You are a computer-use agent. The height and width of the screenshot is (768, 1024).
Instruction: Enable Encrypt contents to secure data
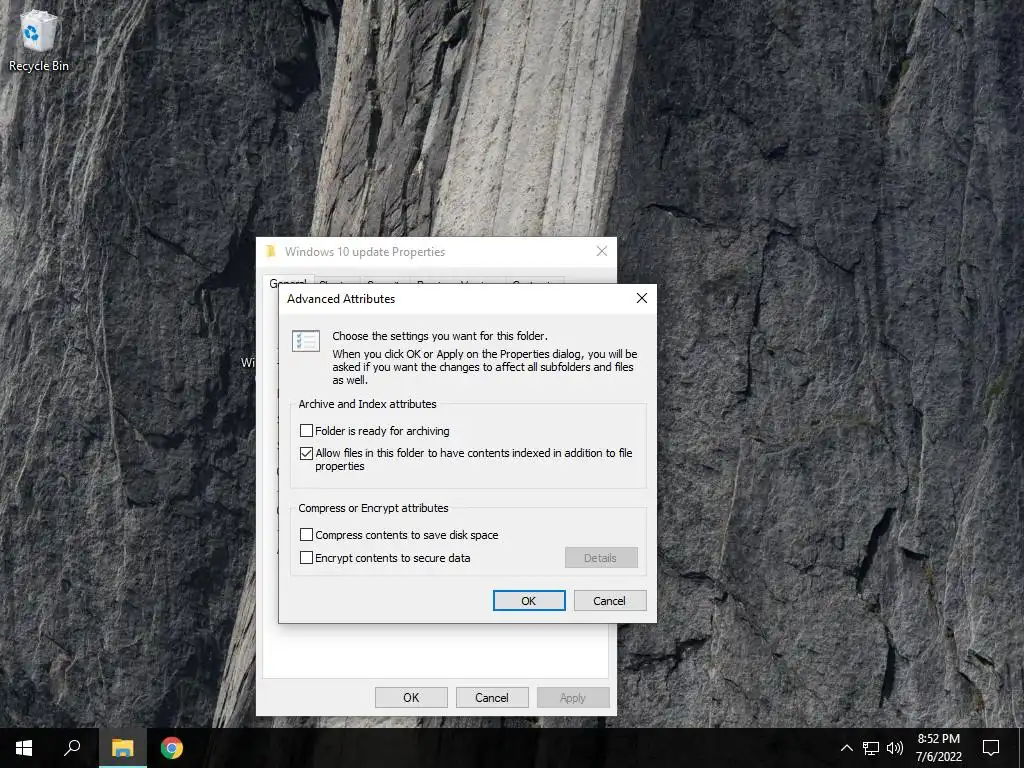click(306, 558)
